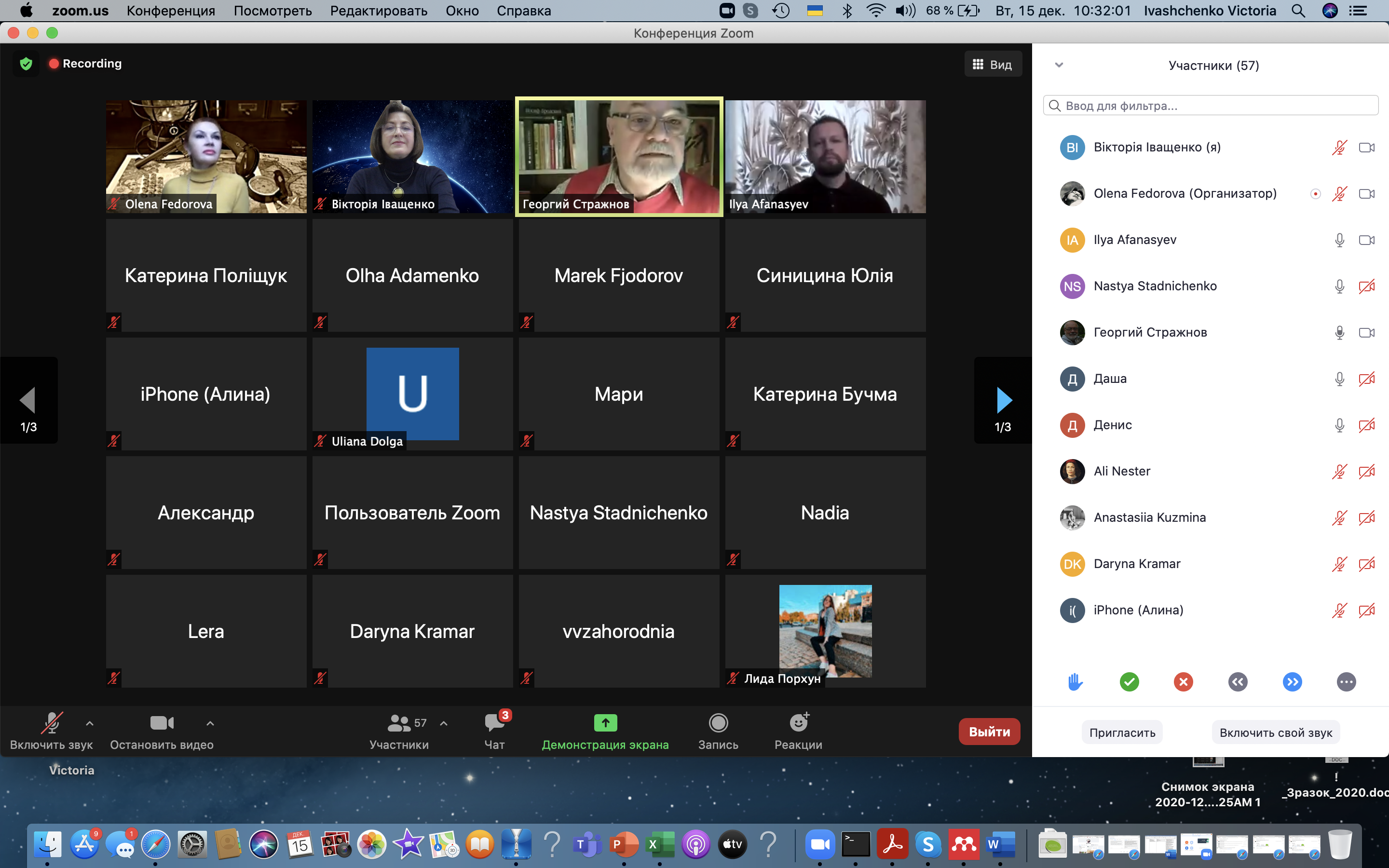Select Георгий Стражнов active speaker tile

tap(619, 157)
